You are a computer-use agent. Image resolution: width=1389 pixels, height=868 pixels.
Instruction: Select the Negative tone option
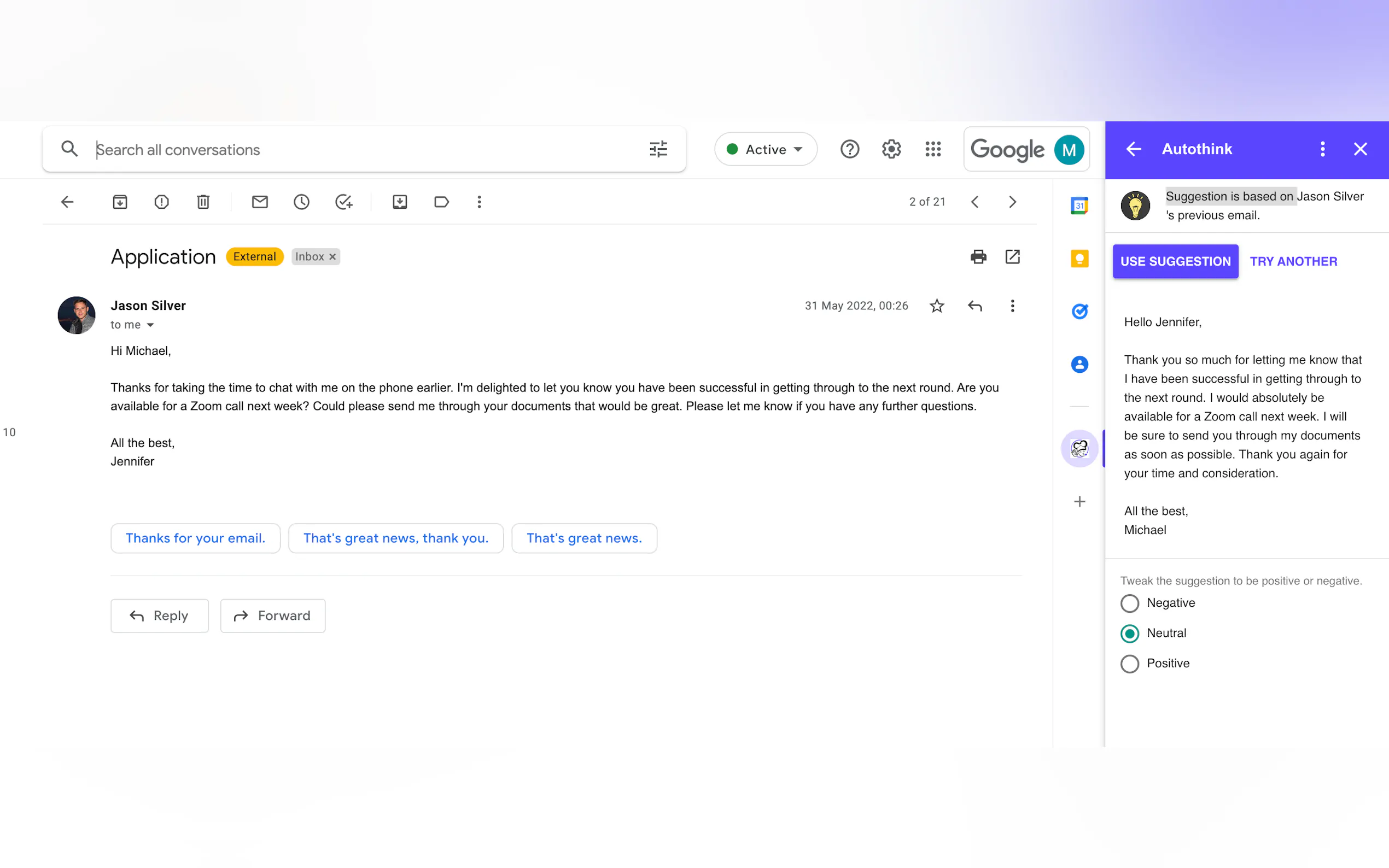coord(1129,603)
